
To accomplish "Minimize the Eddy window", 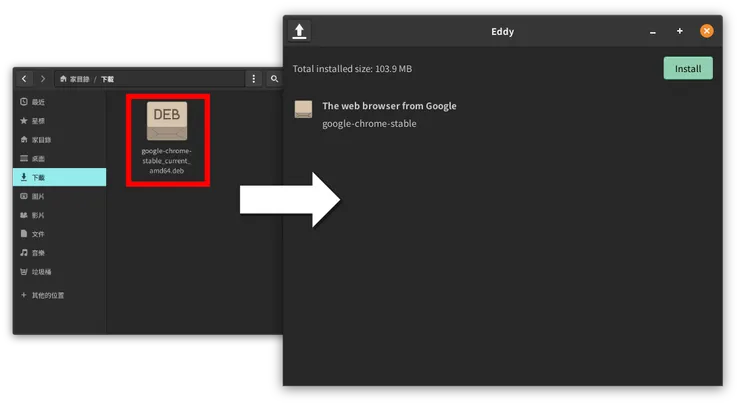I will pos(653,32).
